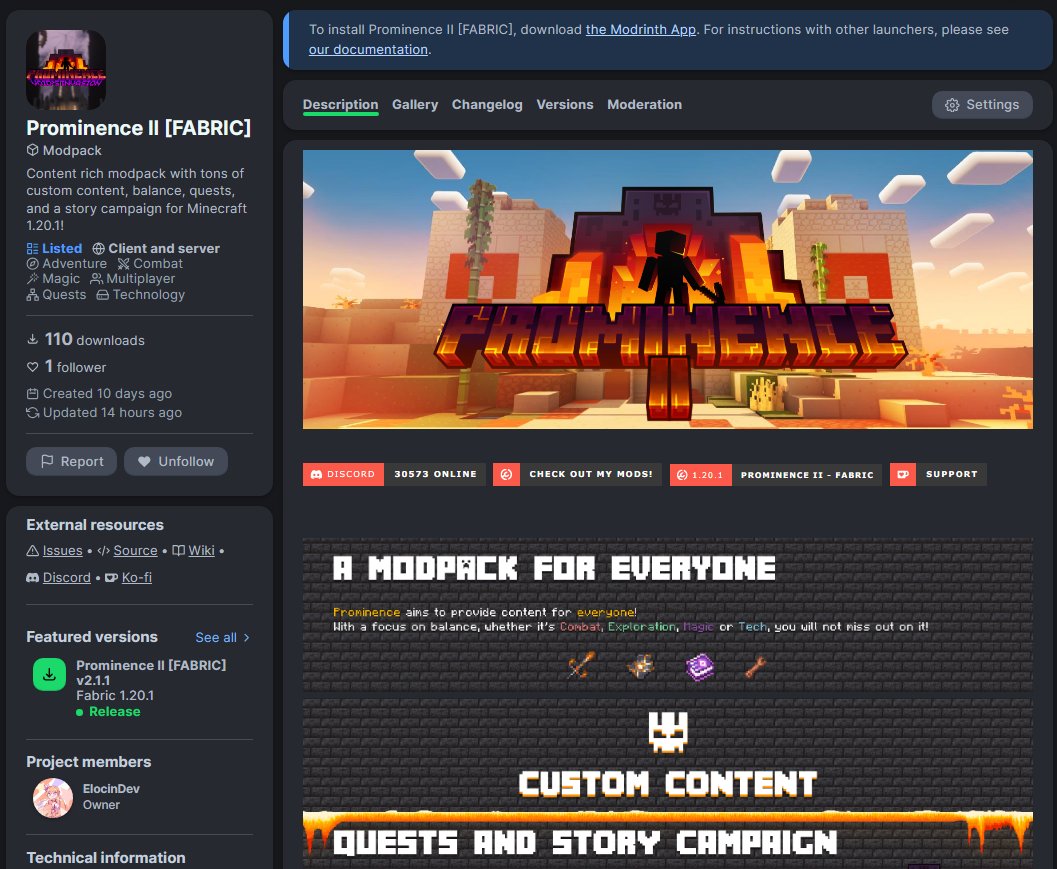Click the white skull Custom Content icon

pos(667,731)
